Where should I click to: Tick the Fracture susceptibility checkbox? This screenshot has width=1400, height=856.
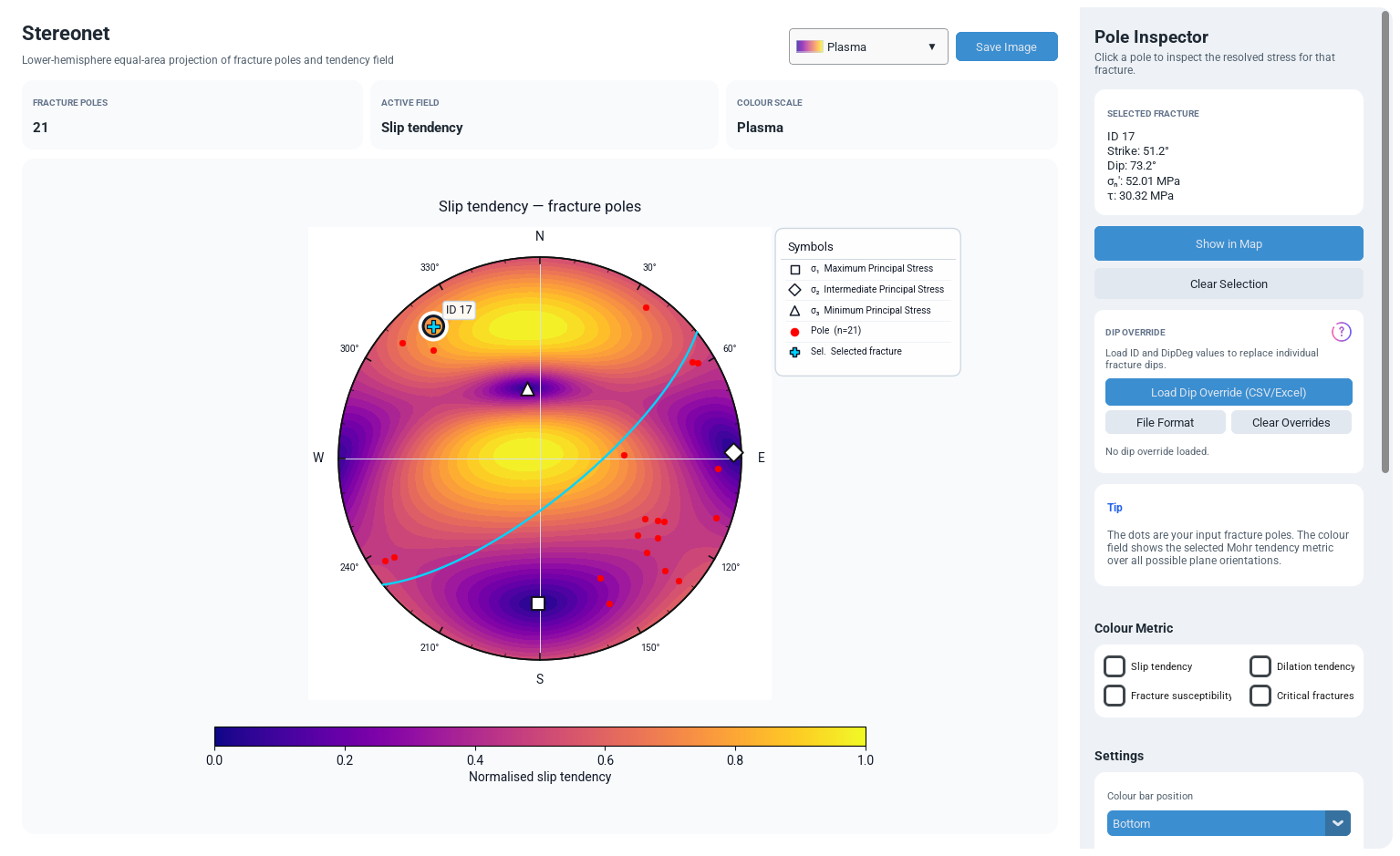click(x=1115, y=696)
